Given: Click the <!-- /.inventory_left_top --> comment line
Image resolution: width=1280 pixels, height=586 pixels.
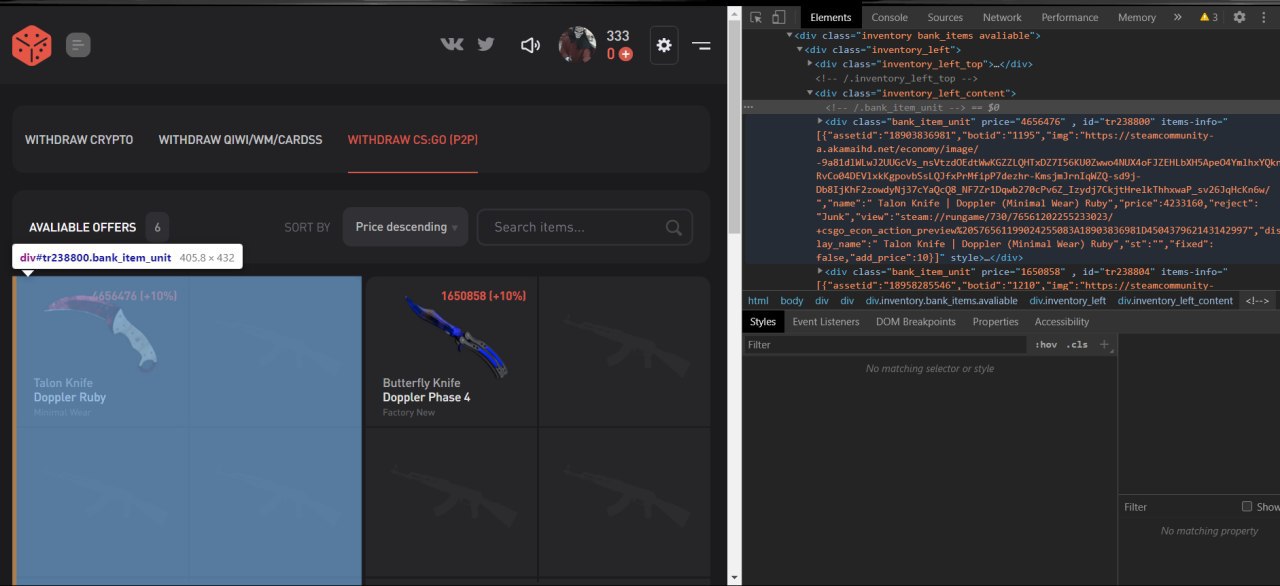Looking at the screenshot, I should coord(896,78).
